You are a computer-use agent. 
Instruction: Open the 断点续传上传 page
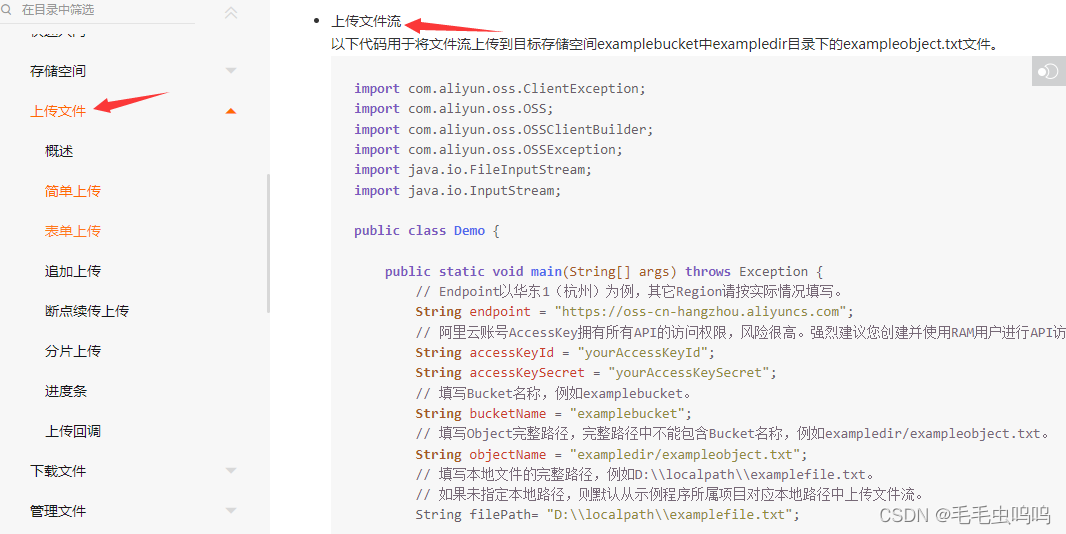click(x=87, y=311)
